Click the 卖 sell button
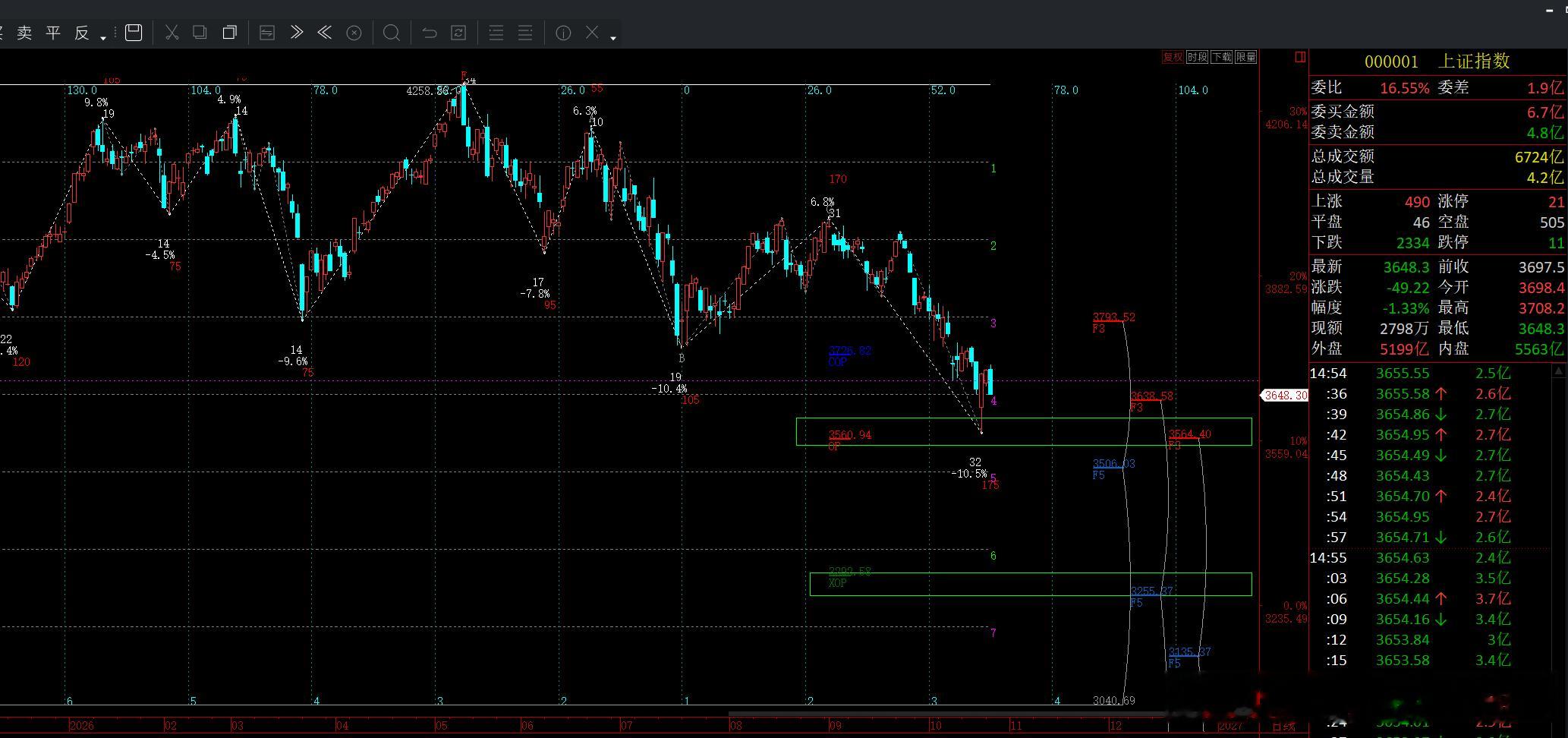 click(x=24, y=33)
